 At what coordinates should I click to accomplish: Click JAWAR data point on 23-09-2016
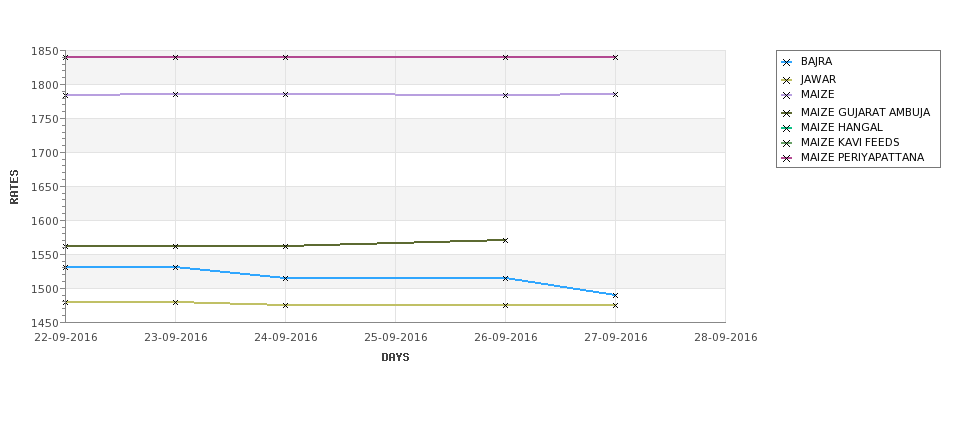(175, 302)
